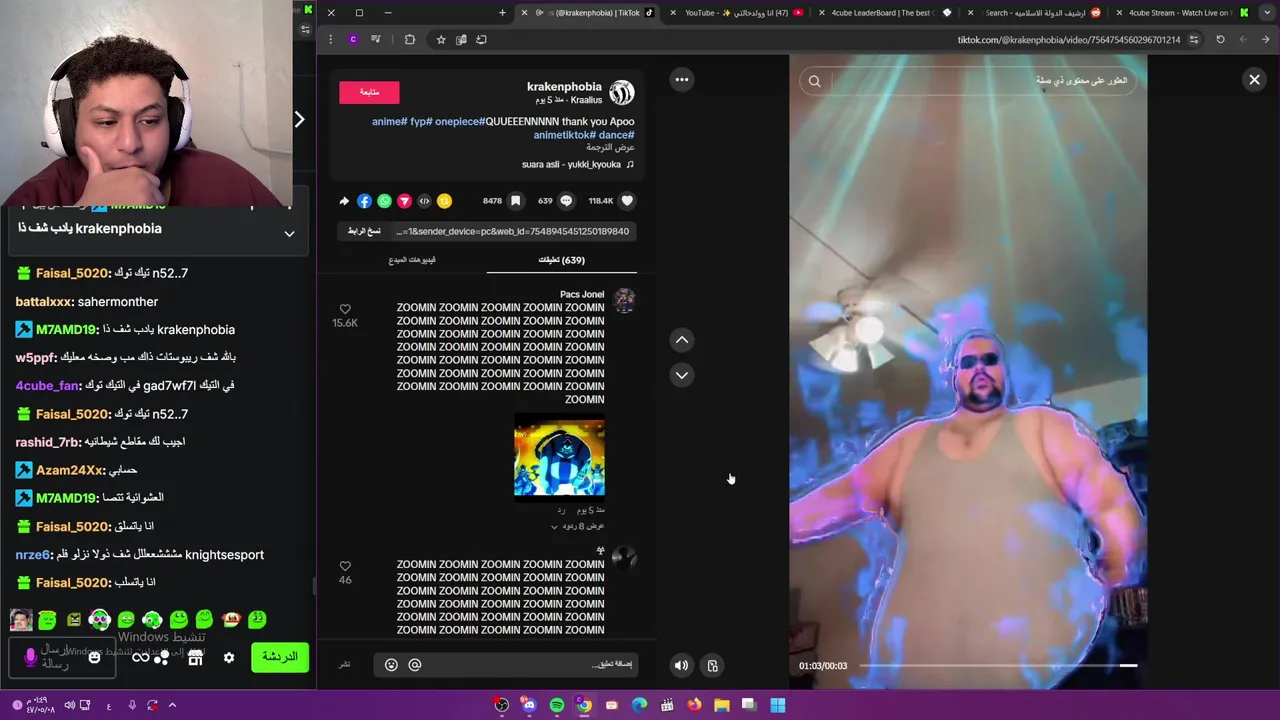Go to the next video with down chevron

[x=682, y=375]
